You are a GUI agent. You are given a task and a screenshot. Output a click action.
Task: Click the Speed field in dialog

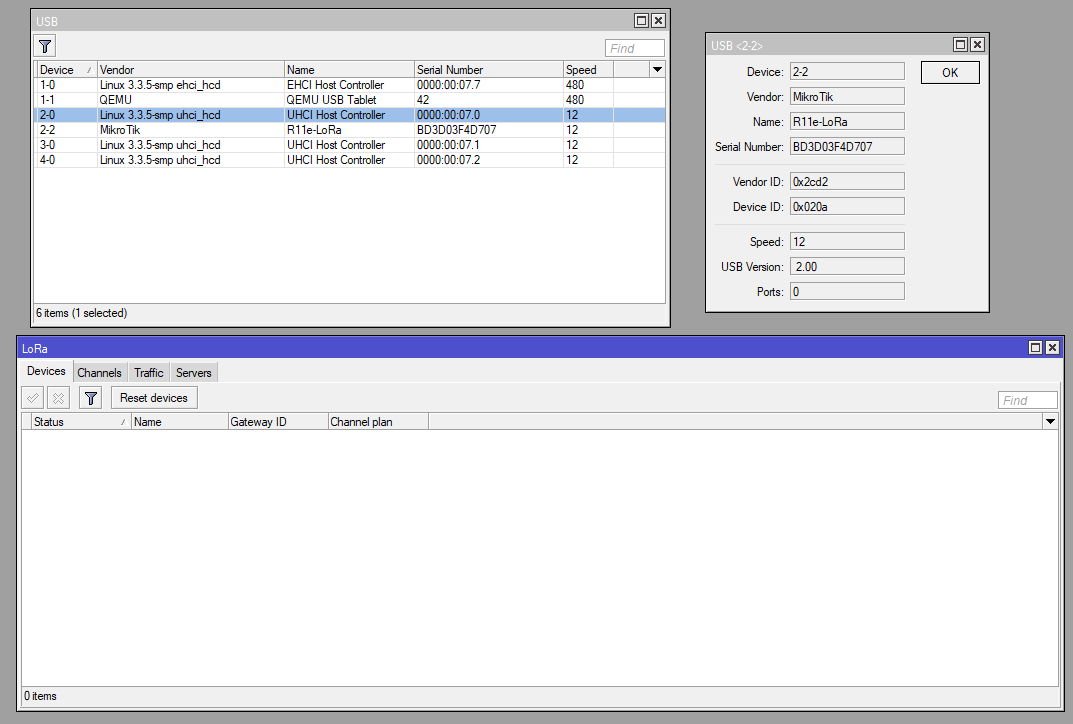click(847, 242)
